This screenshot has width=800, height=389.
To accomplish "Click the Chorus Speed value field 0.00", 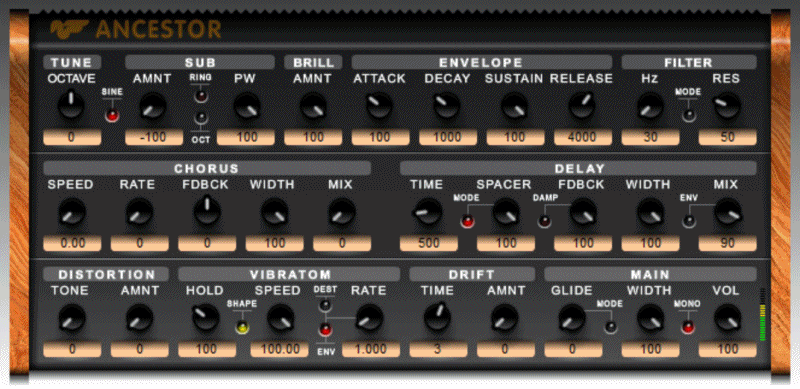I will coord(72,244).
